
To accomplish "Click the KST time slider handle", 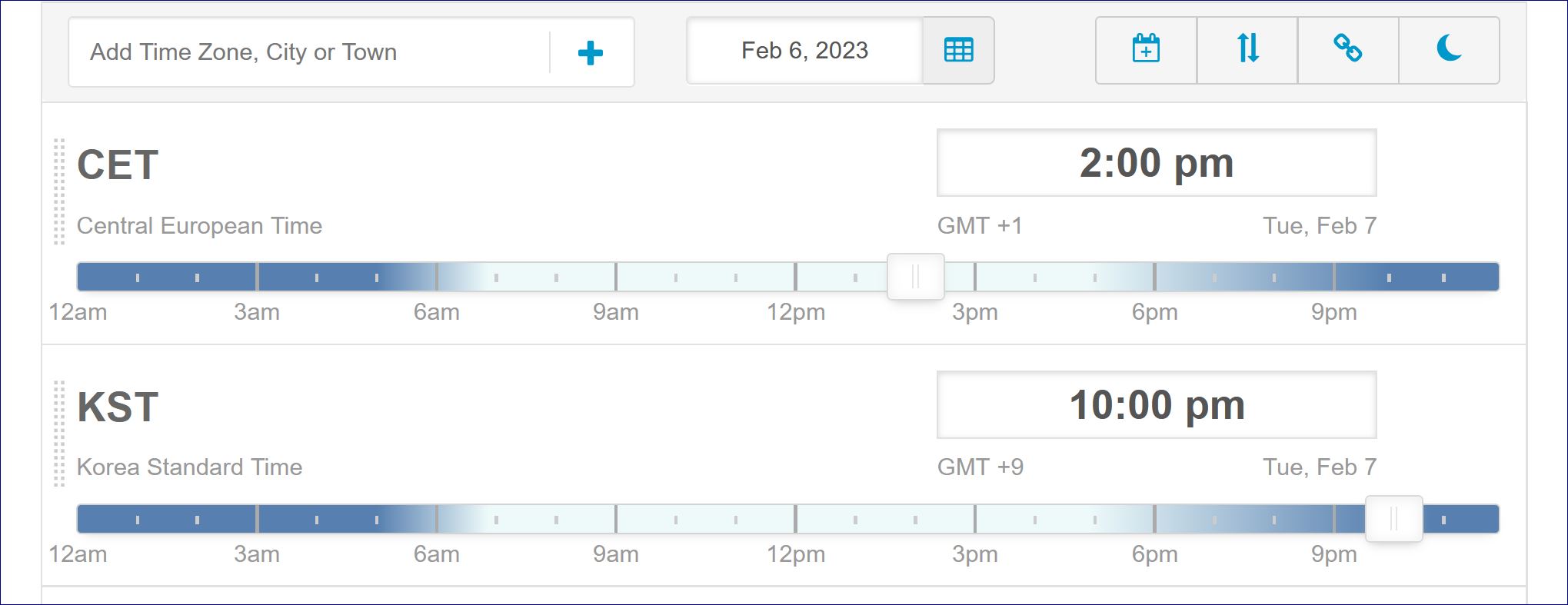I will click(1393, 519).
